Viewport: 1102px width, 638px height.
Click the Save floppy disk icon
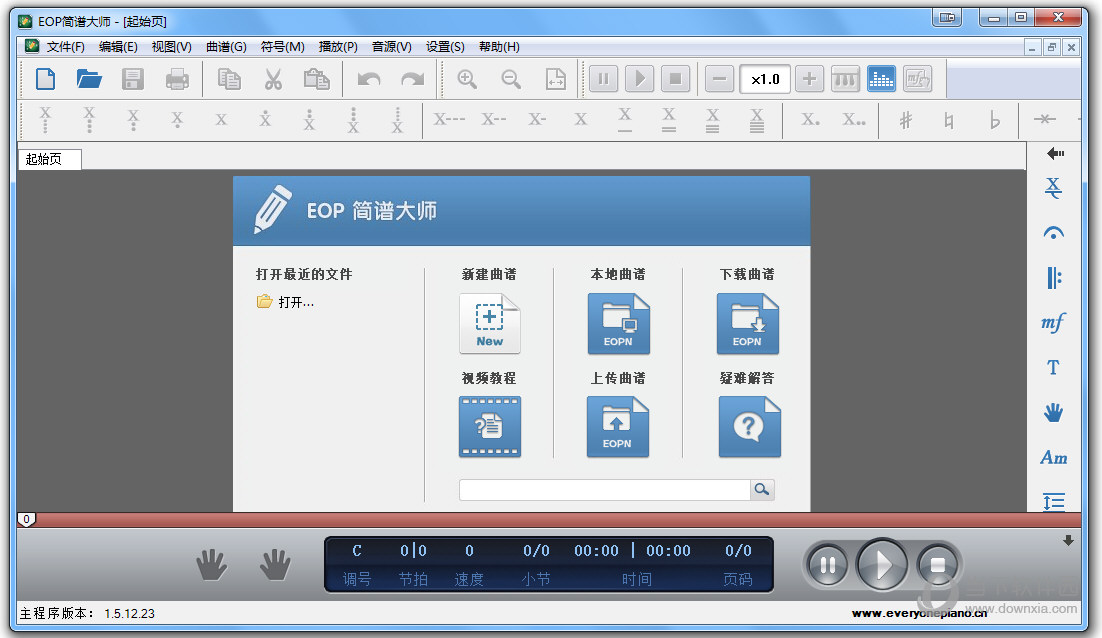(x=133, y=79)
